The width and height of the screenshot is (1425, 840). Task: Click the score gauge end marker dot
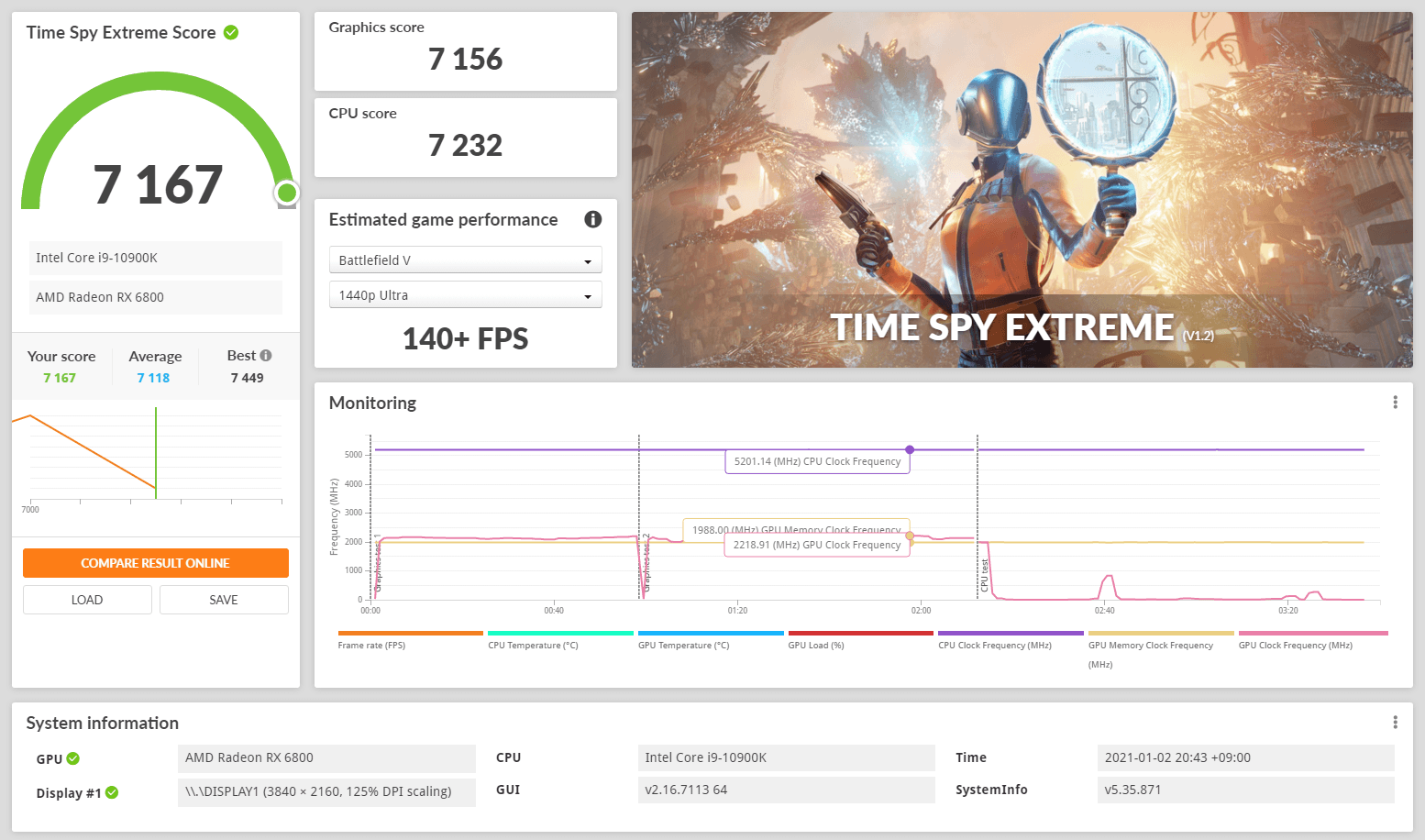coord(287,193)
